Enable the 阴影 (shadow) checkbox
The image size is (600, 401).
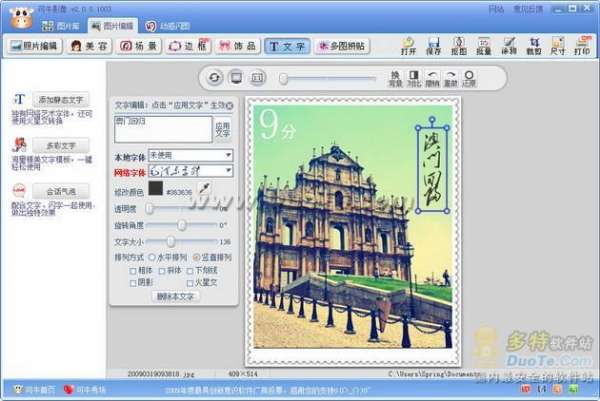(x=133, y=283)
